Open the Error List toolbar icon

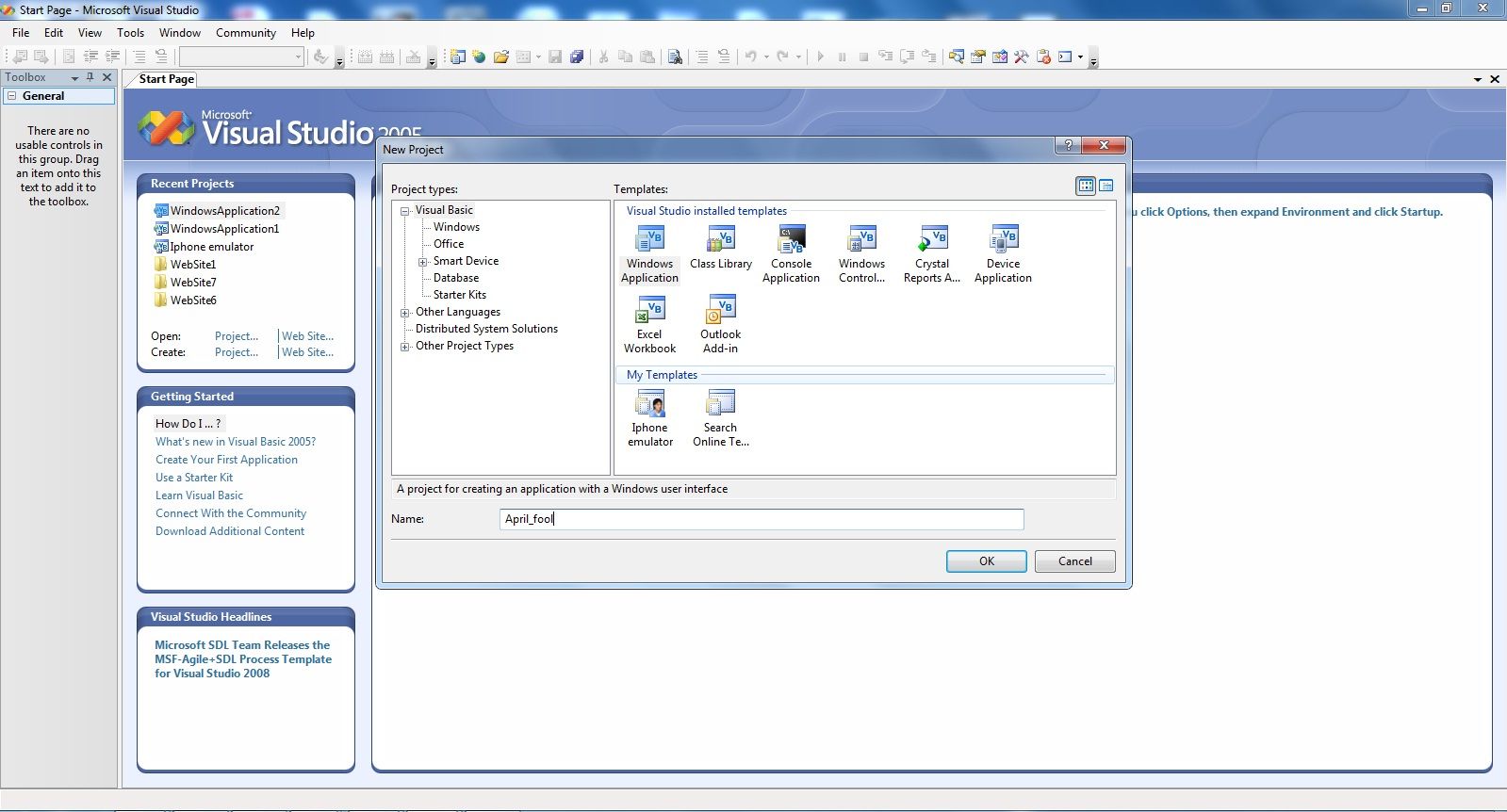[1043, 57]
